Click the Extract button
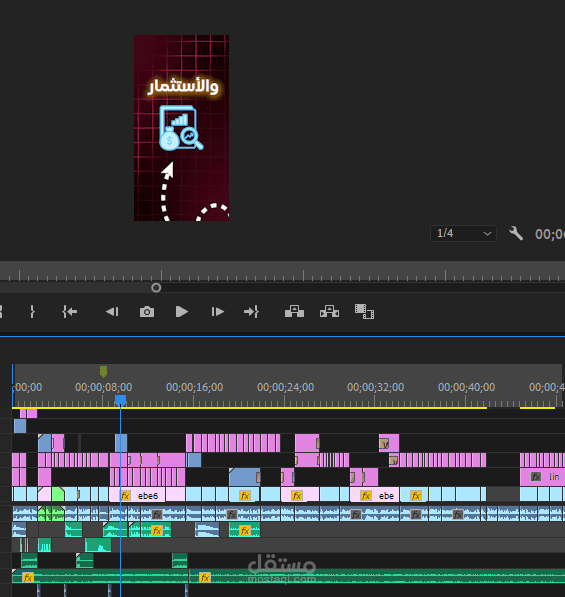The width and height of the screenshot is (565, 597). coord(329,311)
